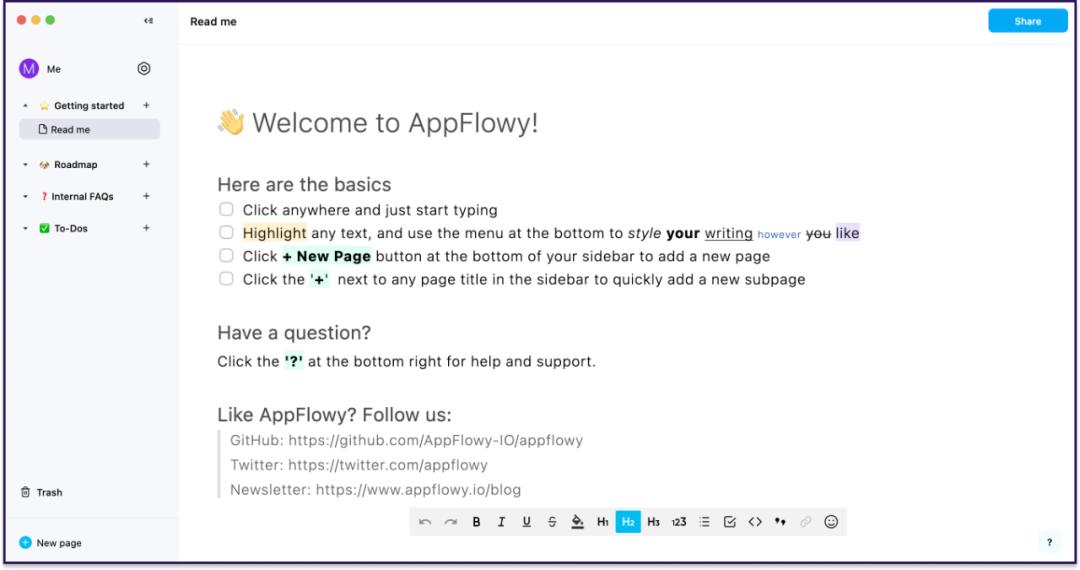Set Heading 2 style
Screen dimensions: 1080x570
click(628, 522)
